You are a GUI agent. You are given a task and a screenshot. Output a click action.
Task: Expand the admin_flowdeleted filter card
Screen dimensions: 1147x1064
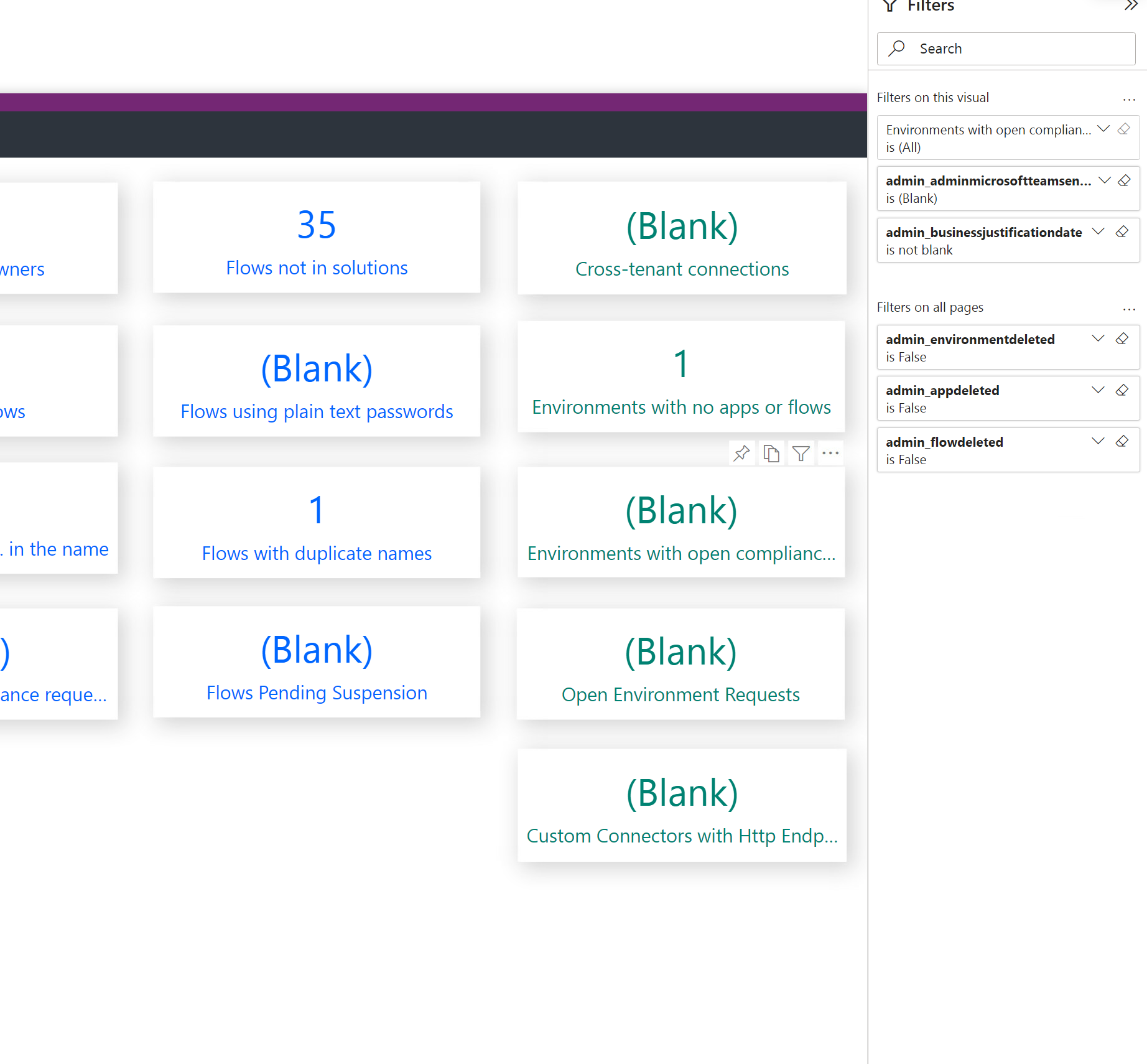pos(1097,441)
